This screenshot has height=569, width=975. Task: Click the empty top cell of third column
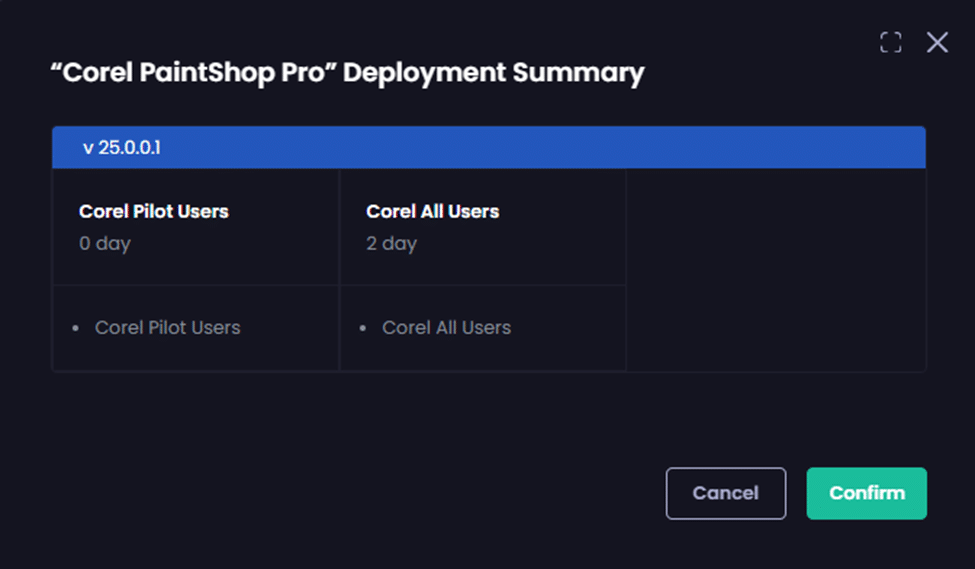tap(775, 227)
